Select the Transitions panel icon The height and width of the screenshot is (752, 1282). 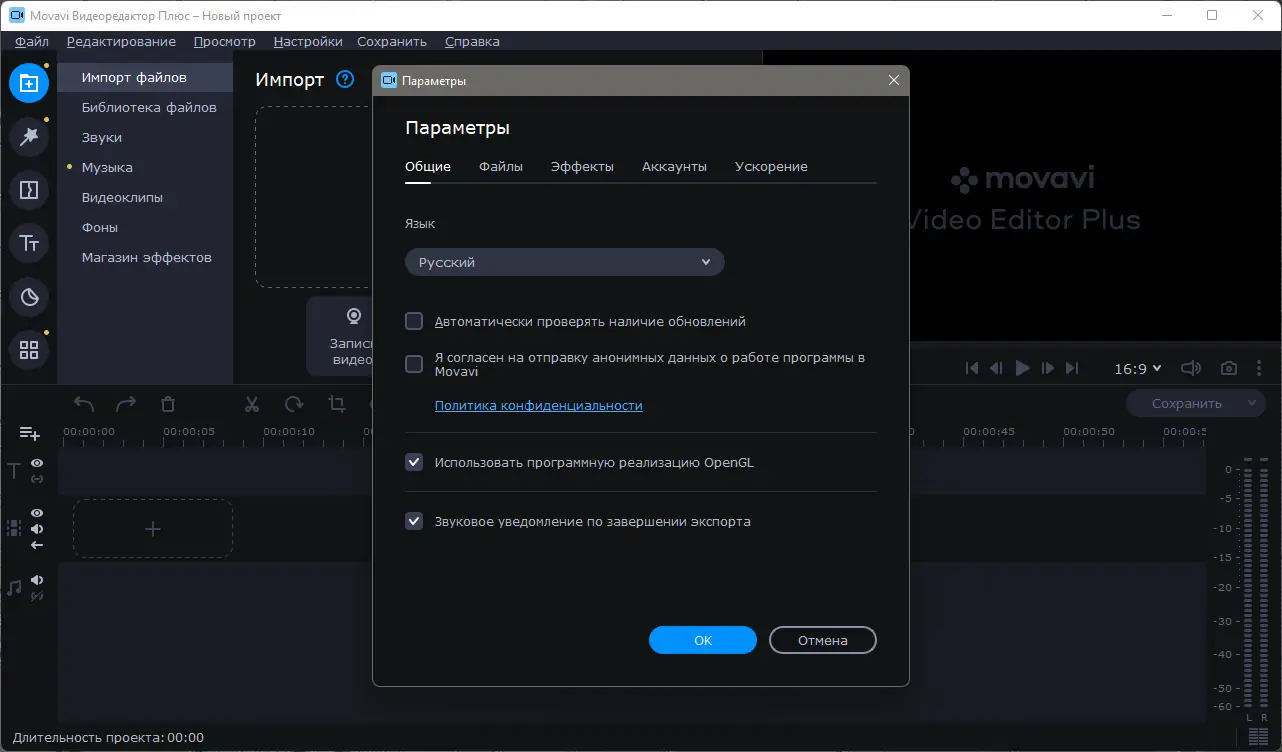pos(28,188)
